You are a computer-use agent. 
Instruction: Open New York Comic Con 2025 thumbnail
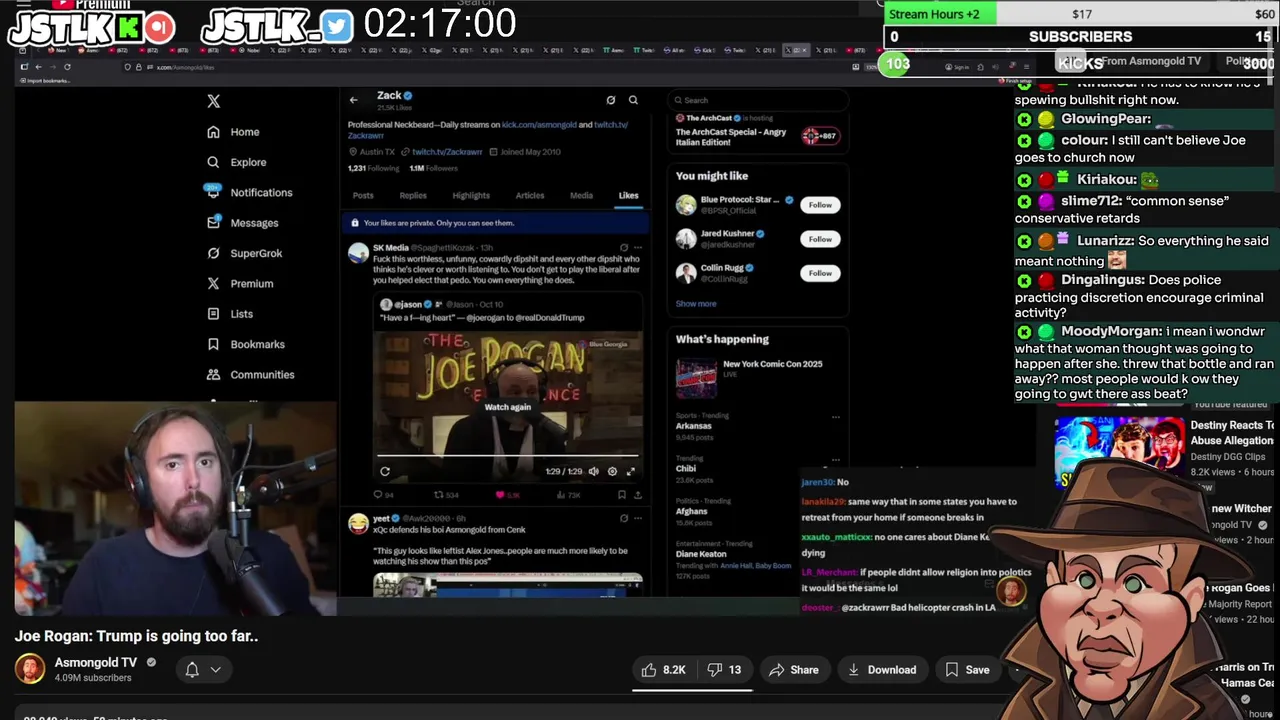pos(696,378)
